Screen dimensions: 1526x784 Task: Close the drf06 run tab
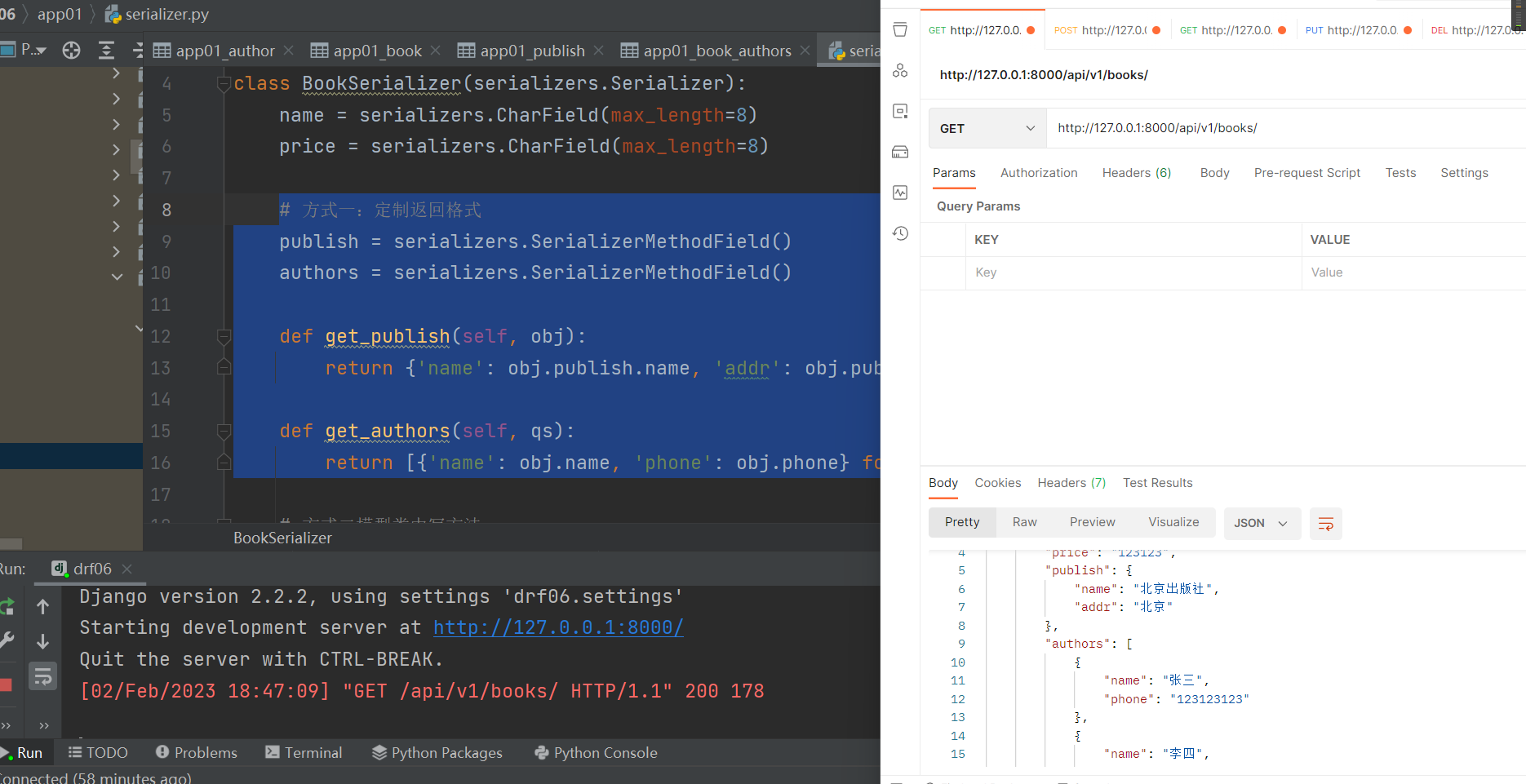126,569
